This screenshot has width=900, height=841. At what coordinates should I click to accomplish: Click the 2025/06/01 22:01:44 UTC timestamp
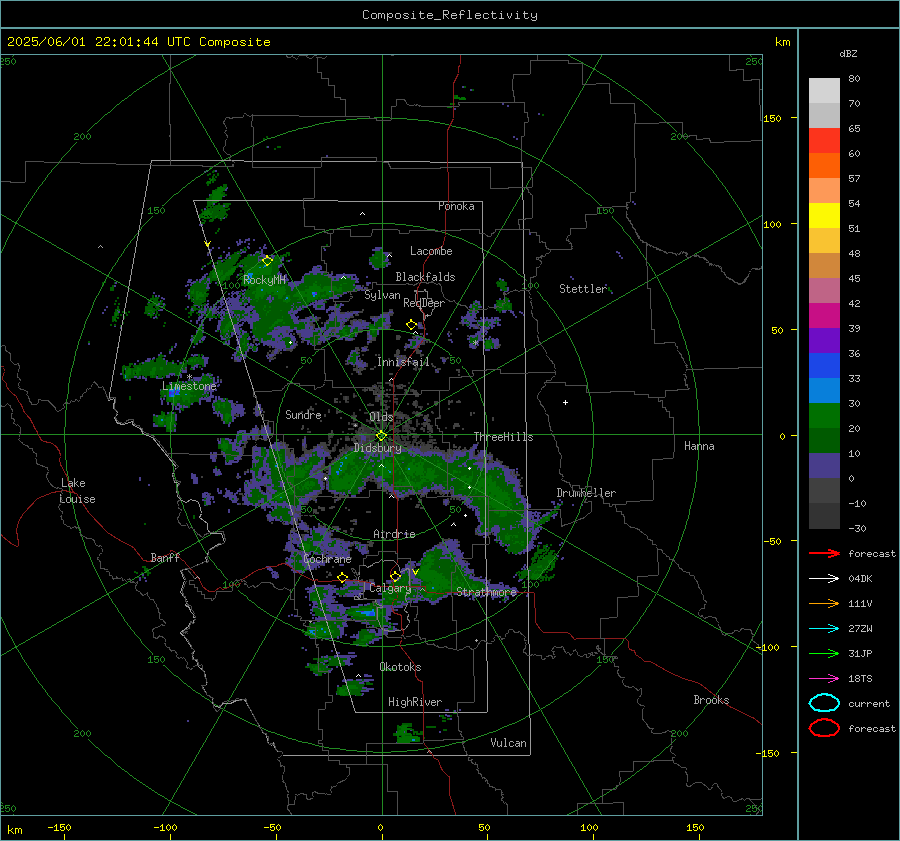pyautogui.click(x=99, y=42)
